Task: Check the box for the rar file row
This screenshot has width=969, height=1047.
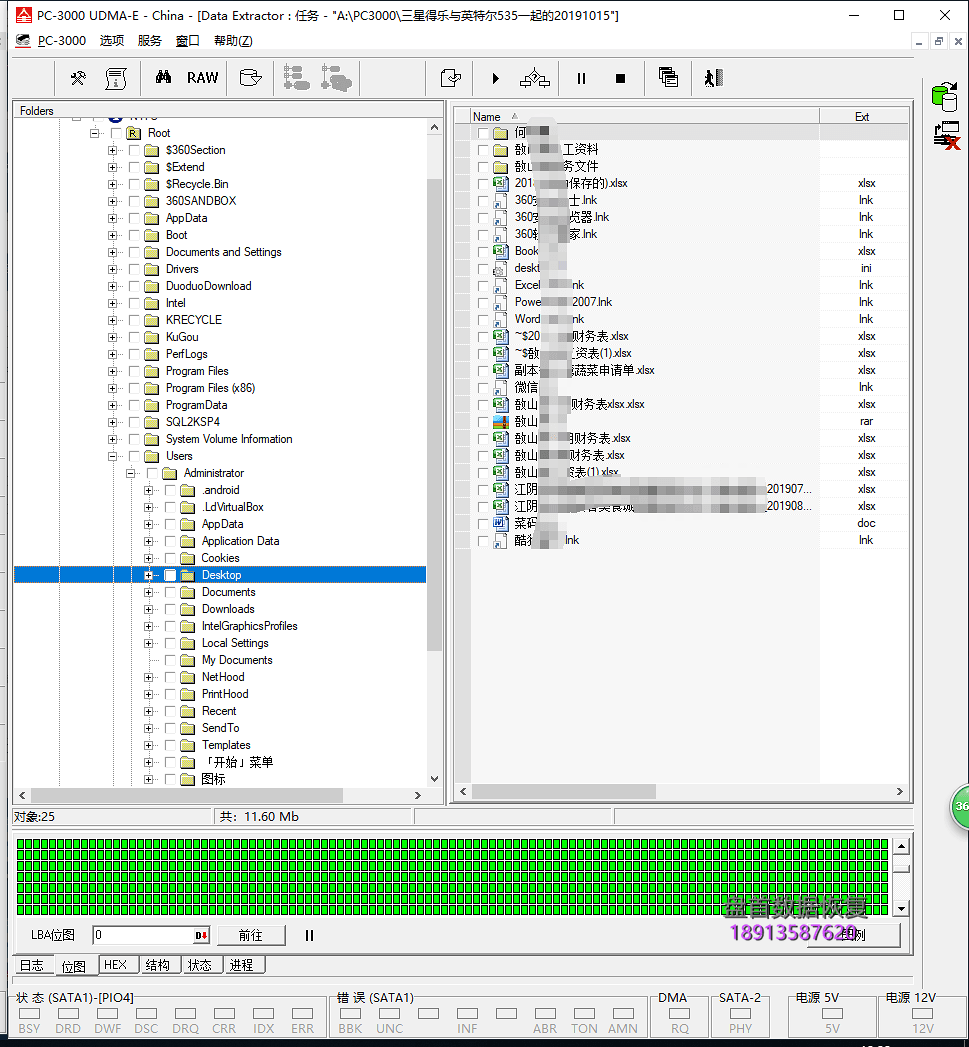Action: pyautogui.click(x=483, y=422)
